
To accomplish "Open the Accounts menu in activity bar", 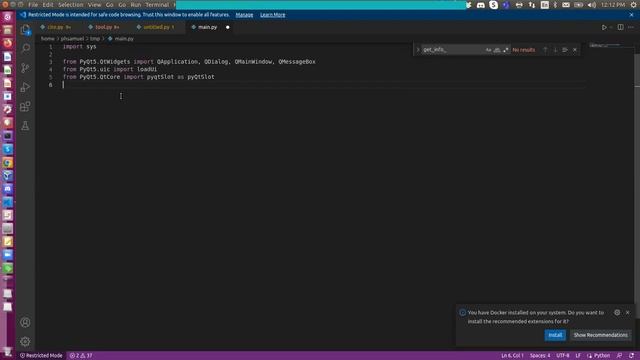I will 25,322.
